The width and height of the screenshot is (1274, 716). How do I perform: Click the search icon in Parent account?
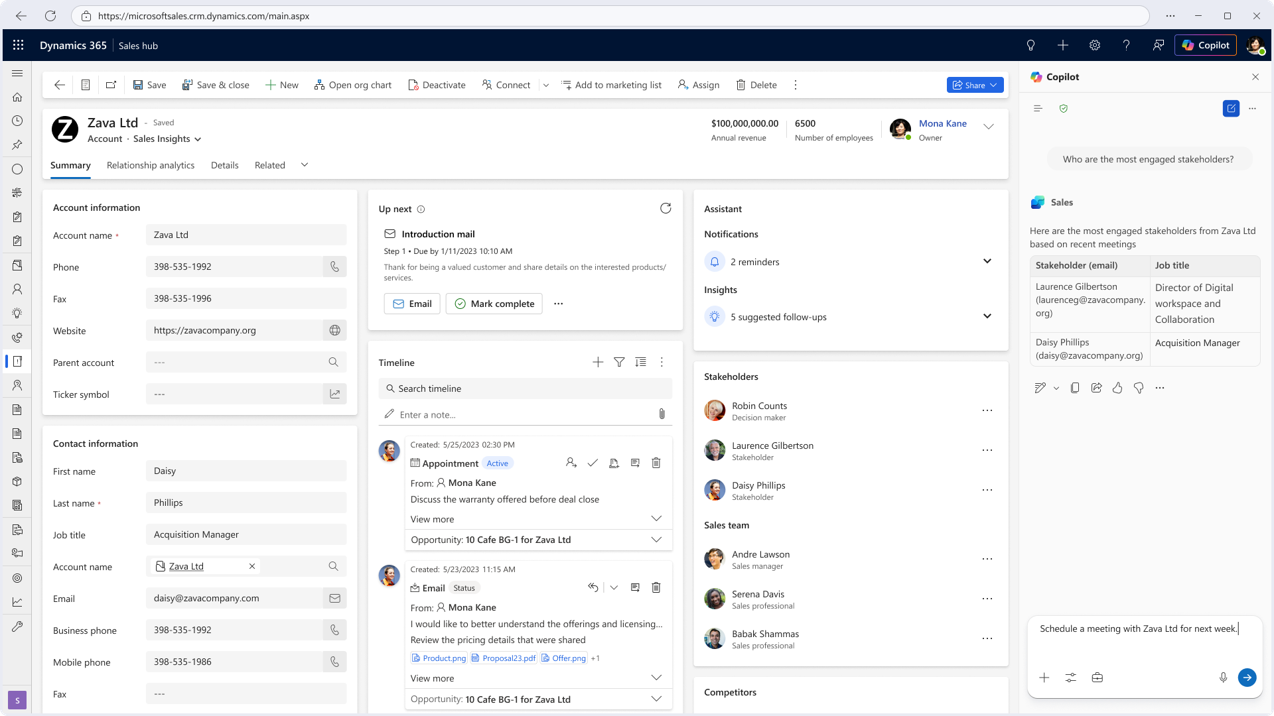[x=334, y=362]
